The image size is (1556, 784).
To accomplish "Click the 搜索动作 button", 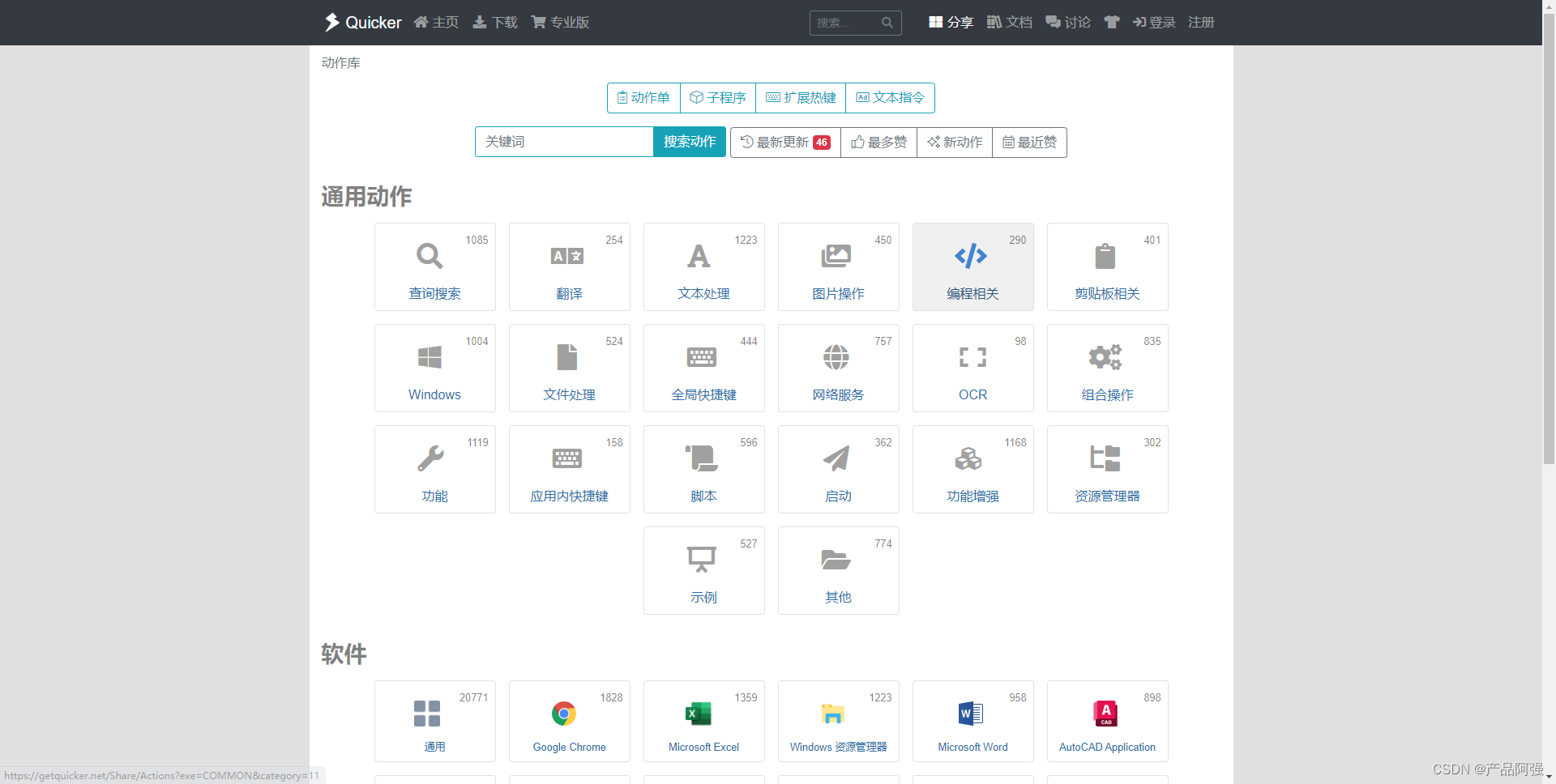I will point(690,142).
